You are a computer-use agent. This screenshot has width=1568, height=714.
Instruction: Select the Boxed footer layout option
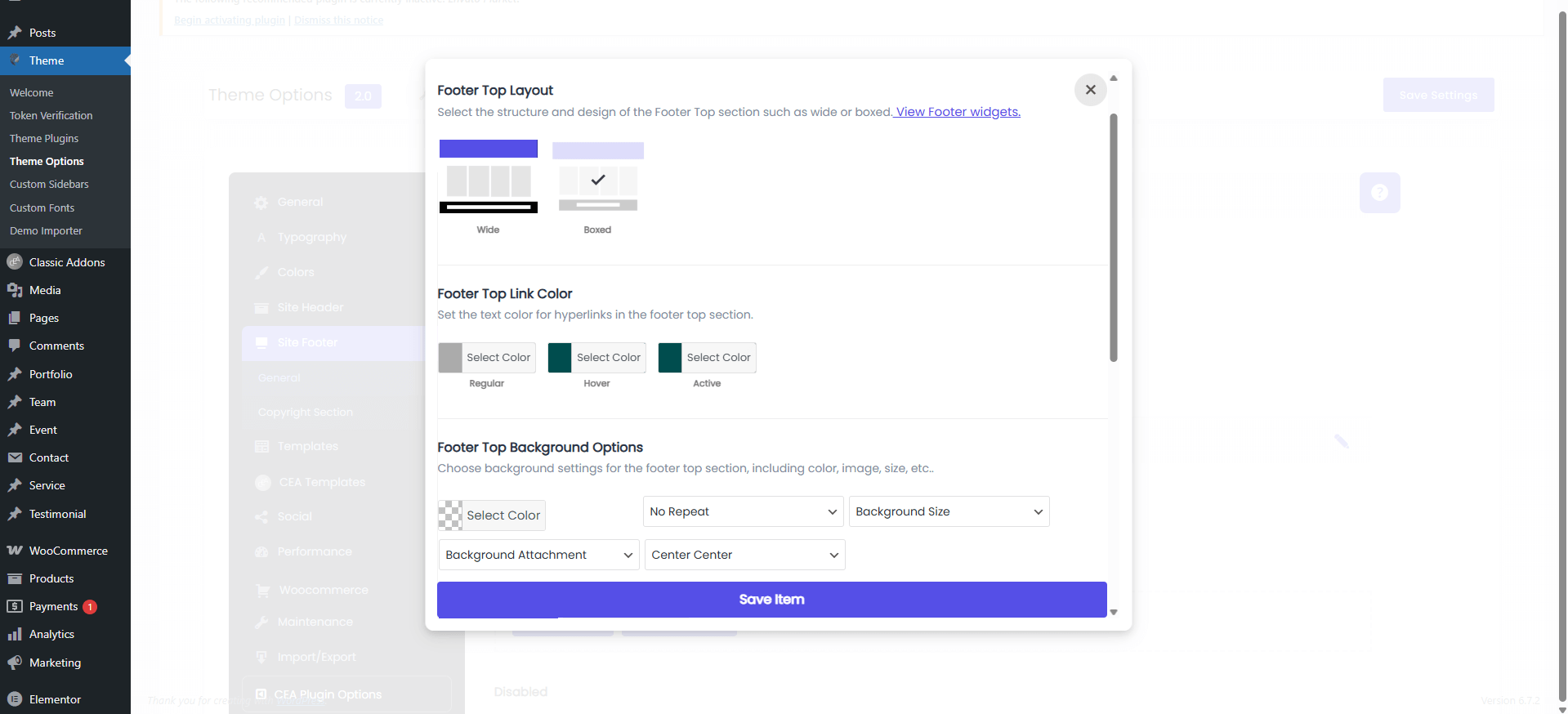pyautogui.click(x=597, y=178)
